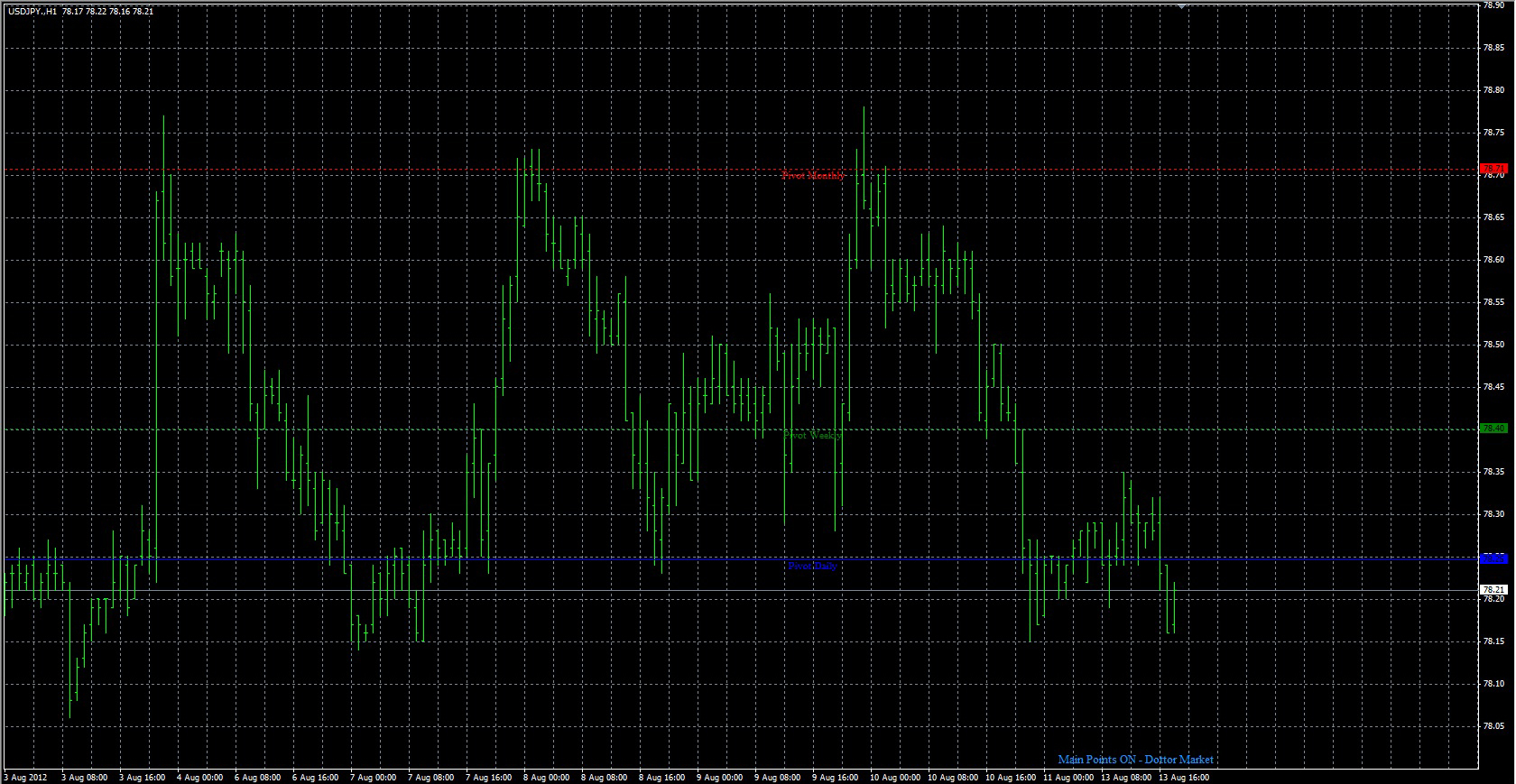The height and width of the screenshot is (784, 1516).
Task: Click the 8 Aug 00:00 time label
Action: coord(547,778)
